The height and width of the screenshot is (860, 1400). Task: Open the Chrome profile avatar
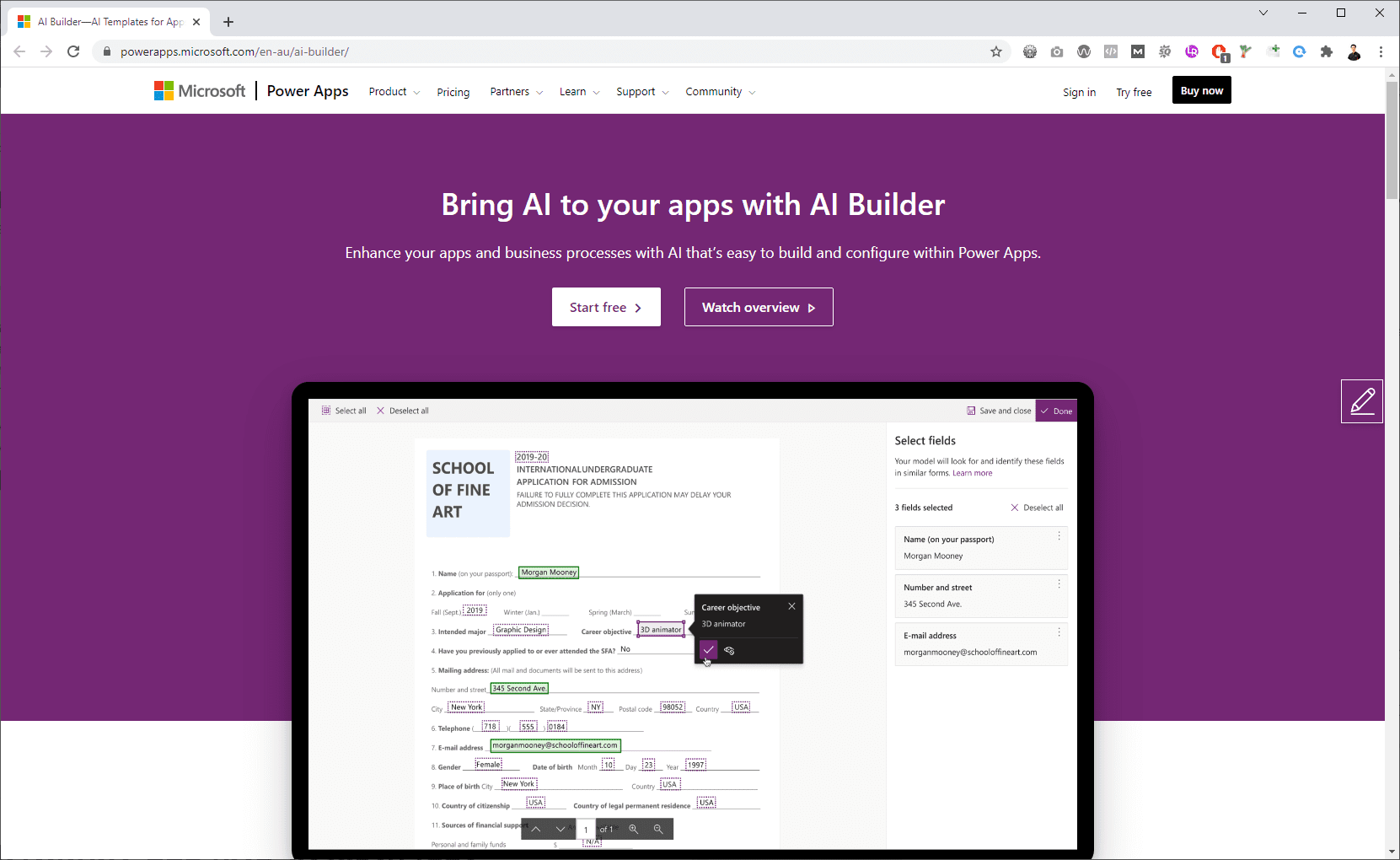point(1354,51)
